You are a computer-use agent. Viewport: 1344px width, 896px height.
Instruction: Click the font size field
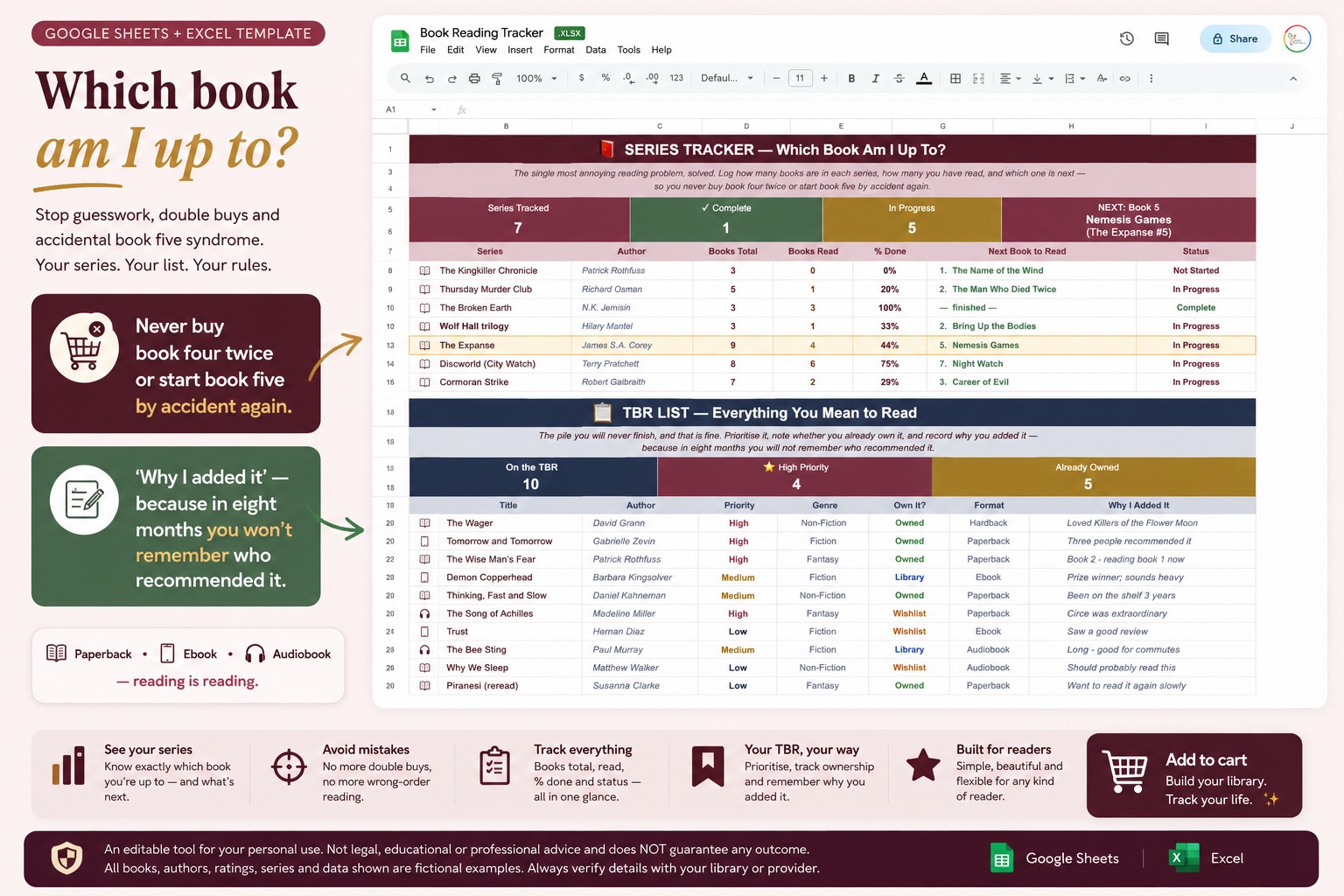click(800, 78)
